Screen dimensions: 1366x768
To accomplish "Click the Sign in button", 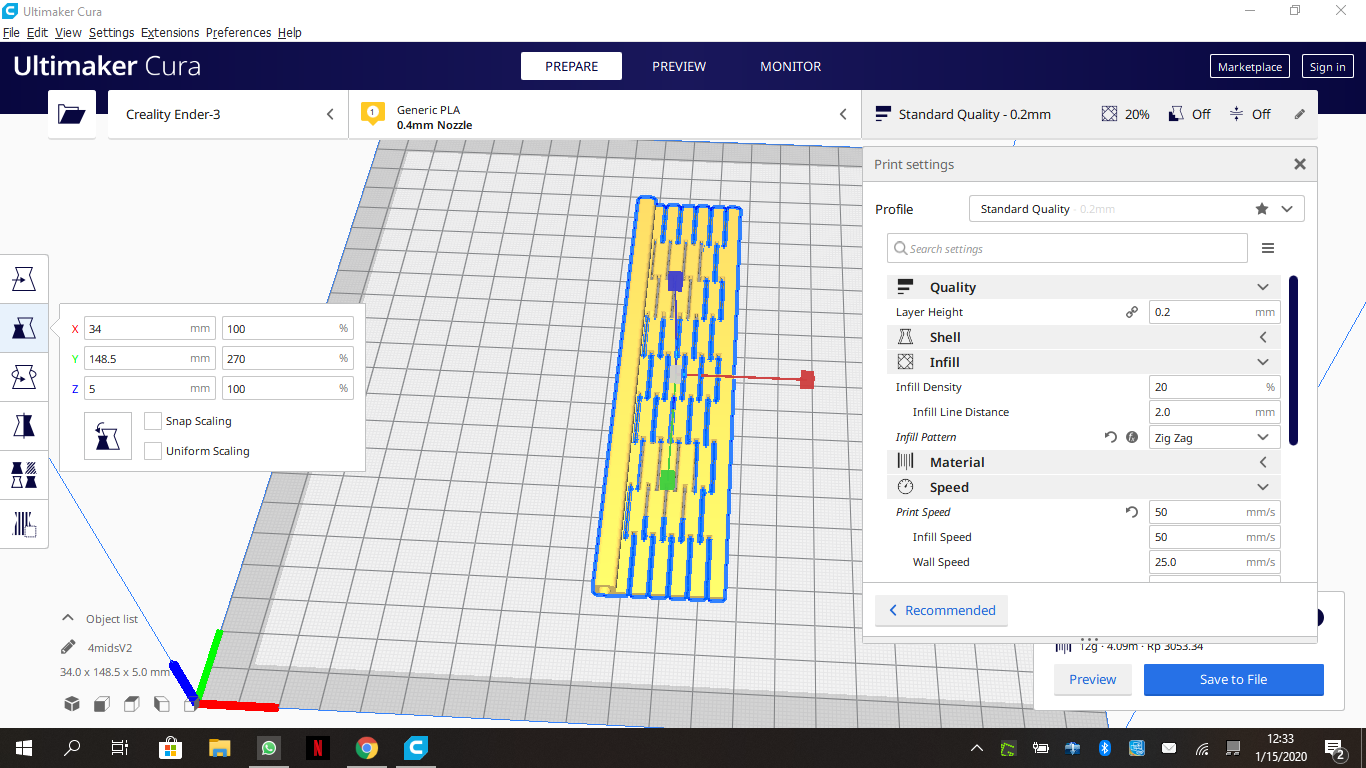I will (x=1327, y=67).
